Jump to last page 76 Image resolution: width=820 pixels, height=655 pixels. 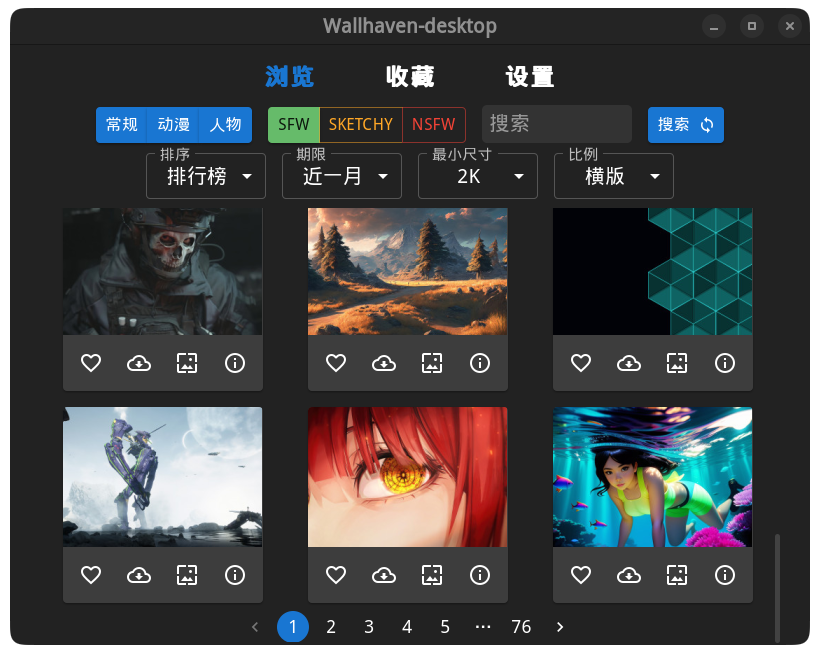coord(521,627)
